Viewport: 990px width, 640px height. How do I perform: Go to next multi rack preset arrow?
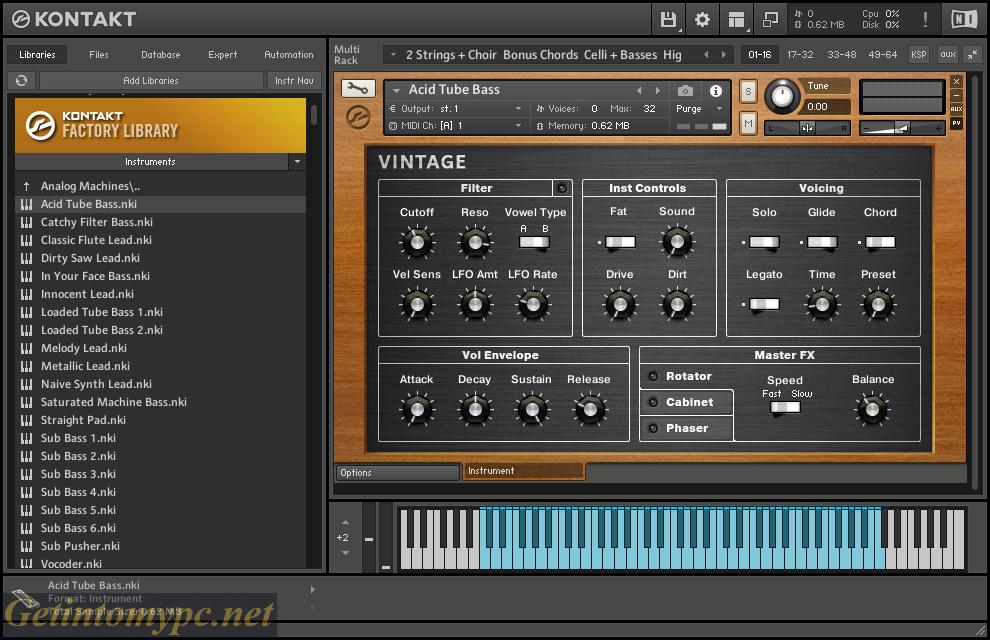coord(724,55)
